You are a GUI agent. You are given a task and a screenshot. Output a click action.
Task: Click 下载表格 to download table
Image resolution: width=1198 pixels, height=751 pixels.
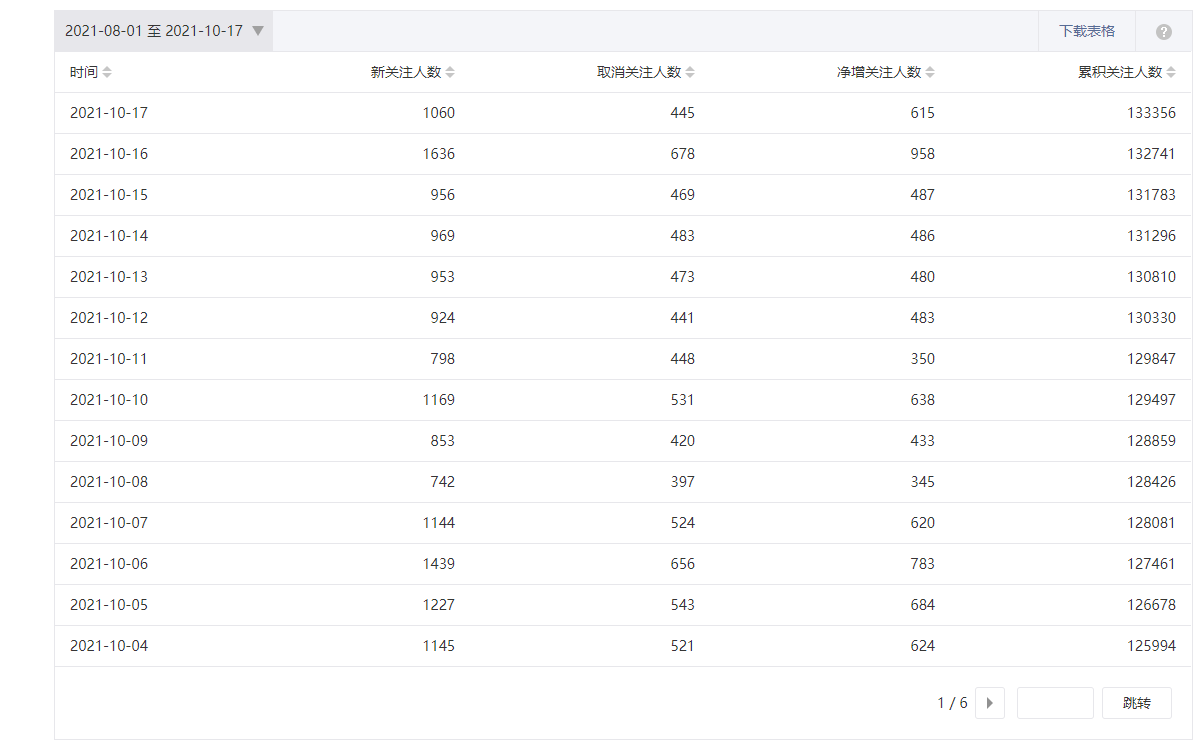[1087, 31]
